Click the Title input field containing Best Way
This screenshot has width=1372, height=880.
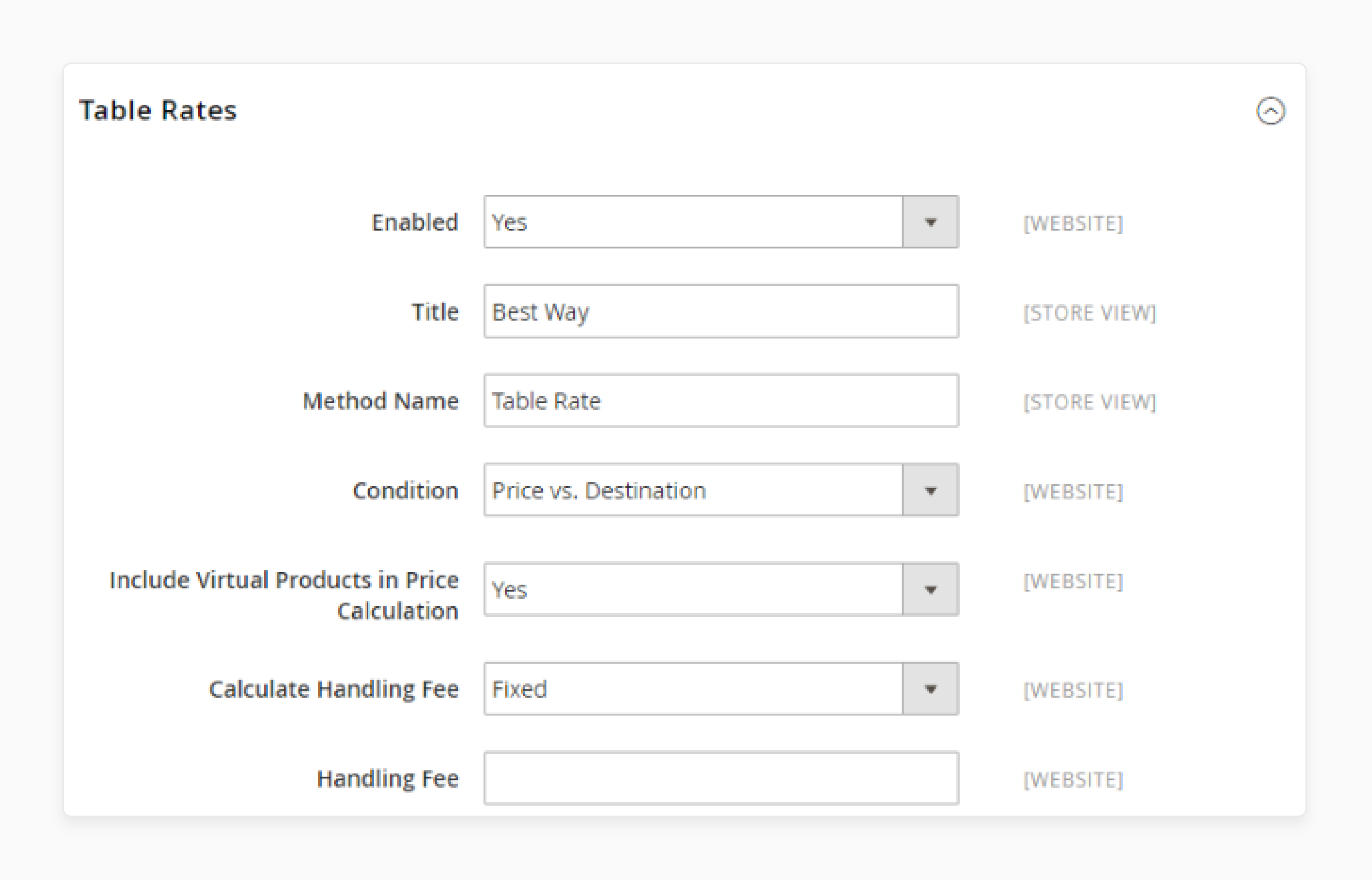point(721,311)
